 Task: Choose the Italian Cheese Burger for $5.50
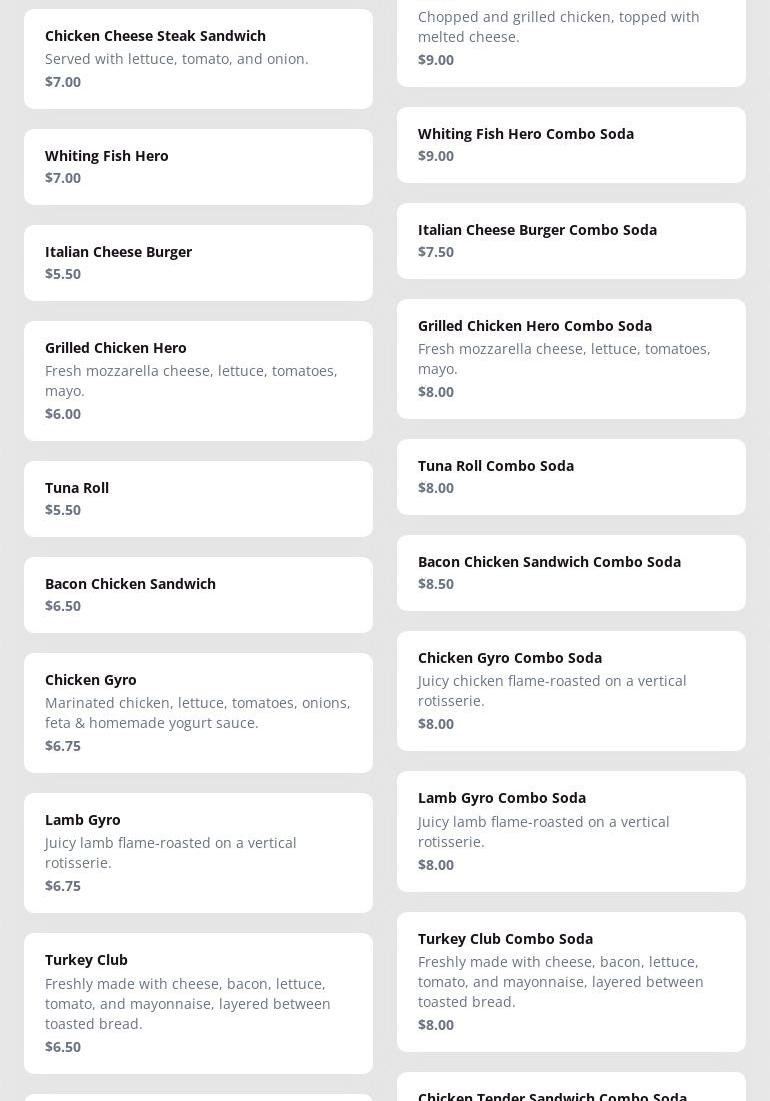(198, 262)
